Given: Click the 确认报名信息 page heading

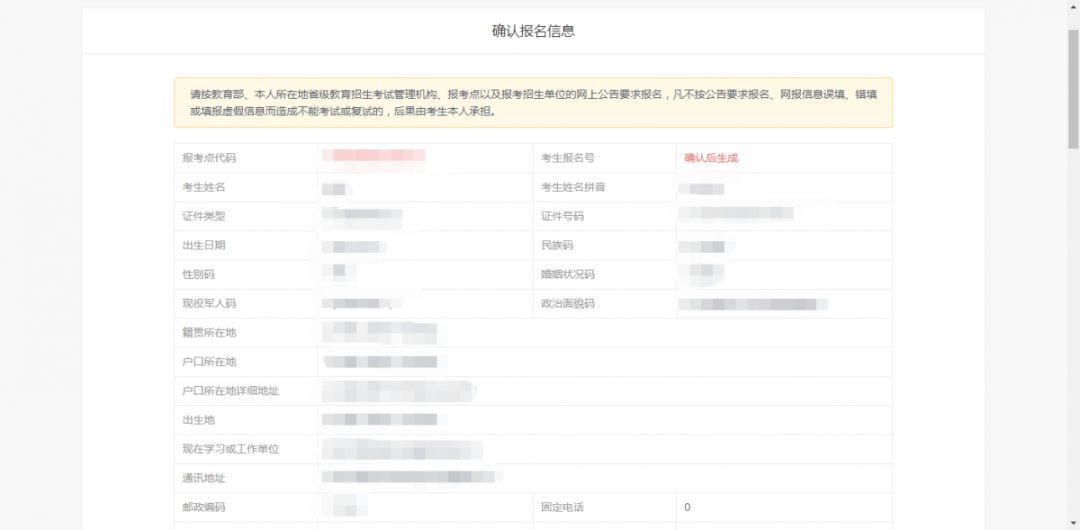Looking at the screenshot, I should (533, 31).
